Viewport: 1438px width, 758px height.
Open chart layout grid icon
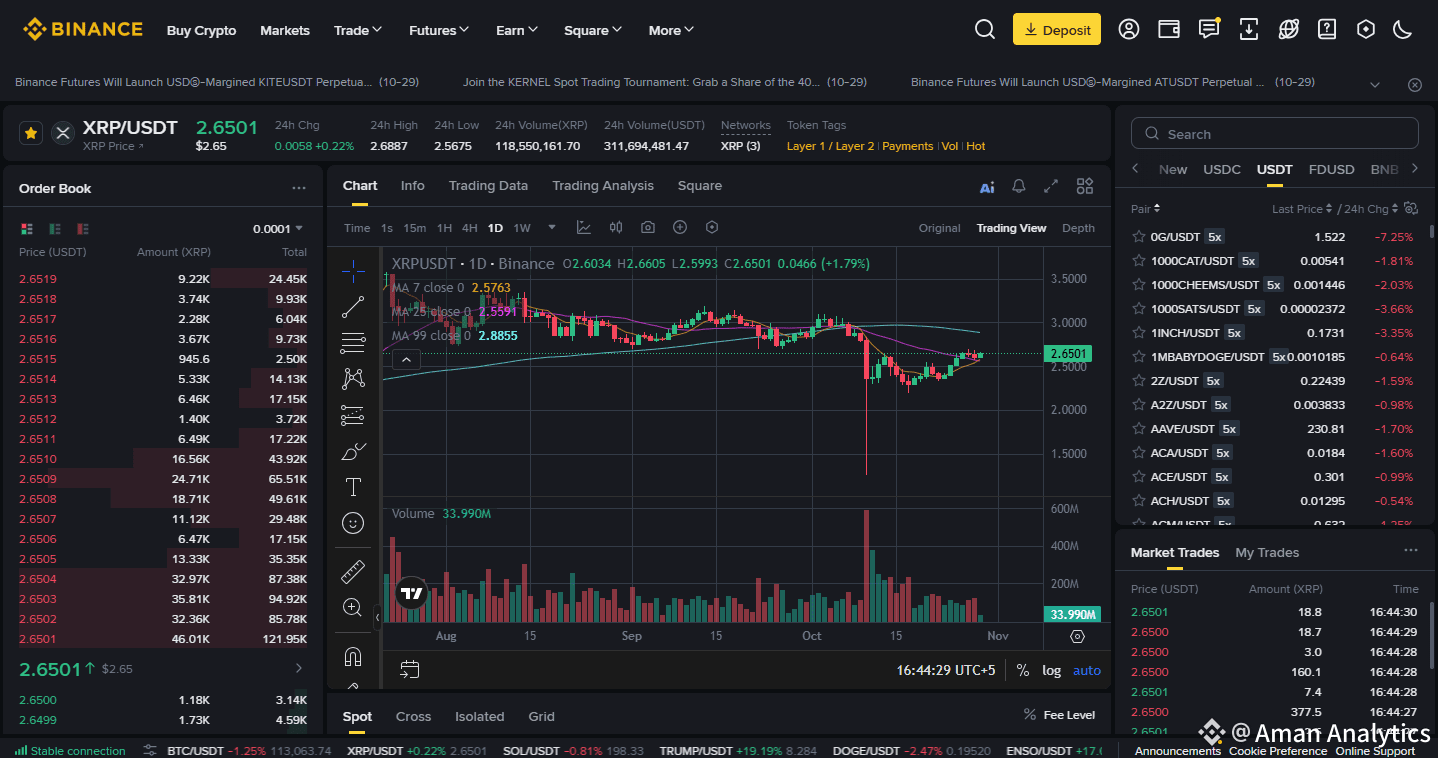(1085, 186)
